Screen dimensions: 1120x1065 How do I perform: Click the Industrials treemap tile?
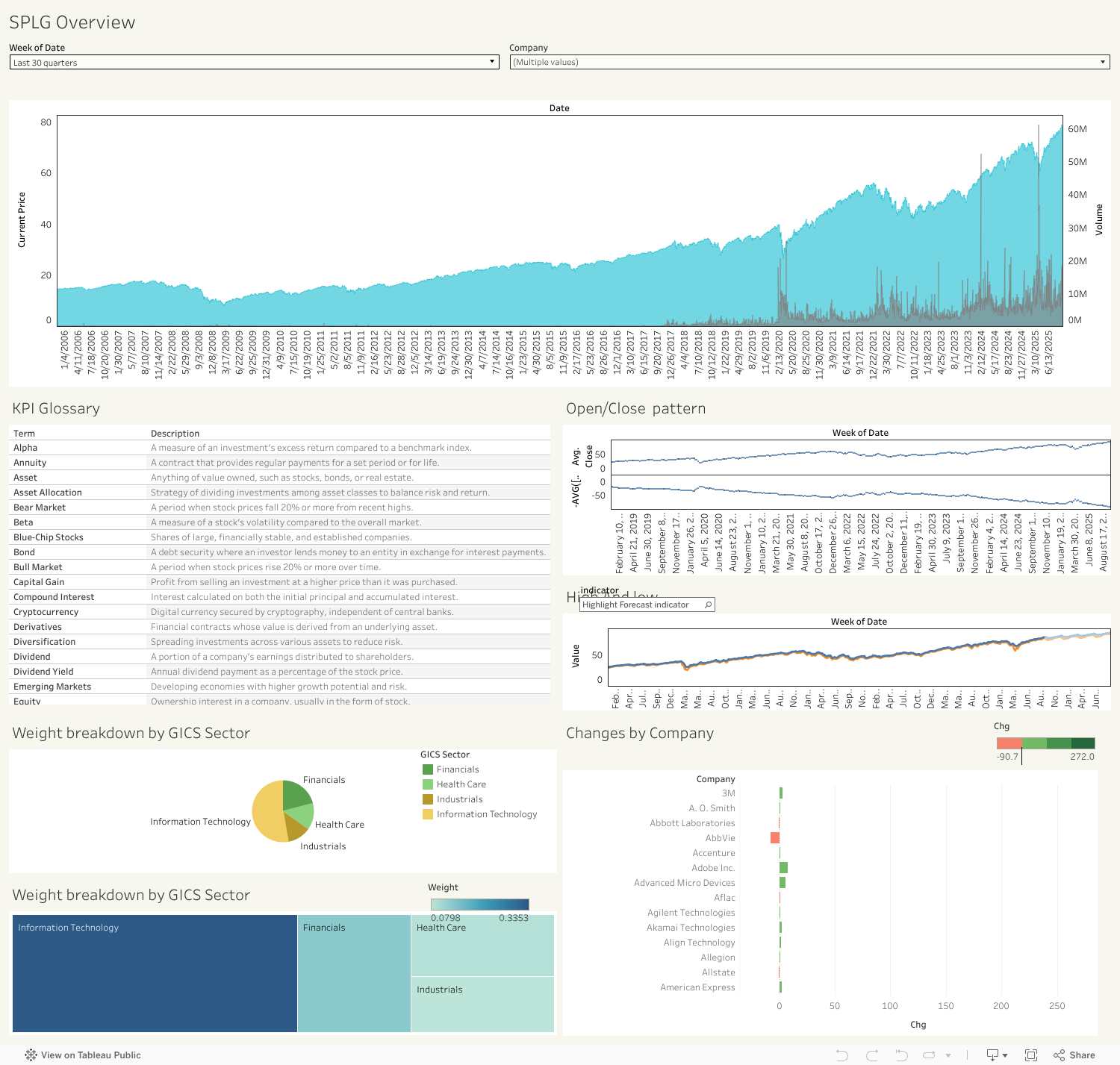tap(482, 1005)
